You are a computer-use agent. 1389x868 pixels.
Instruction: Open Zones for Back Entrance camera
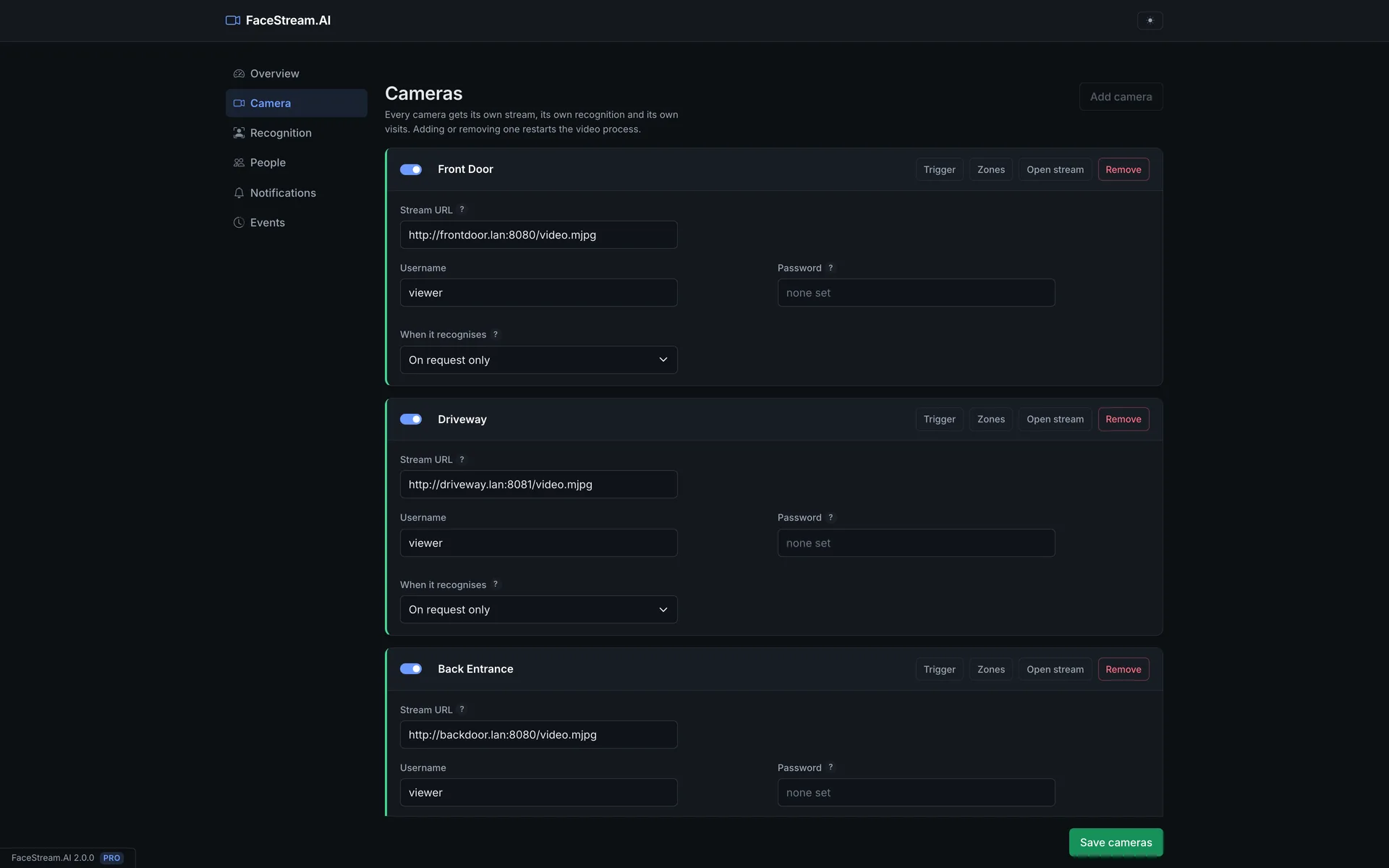[990, 669]
